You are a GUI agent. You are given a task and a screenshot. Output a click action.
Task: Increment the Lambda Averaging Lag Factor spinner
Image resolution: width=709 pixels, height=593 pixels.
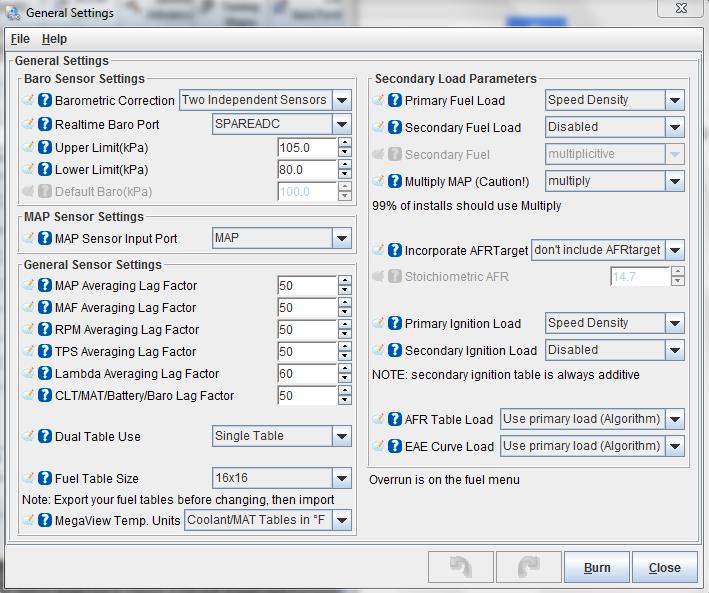point(345,369)
